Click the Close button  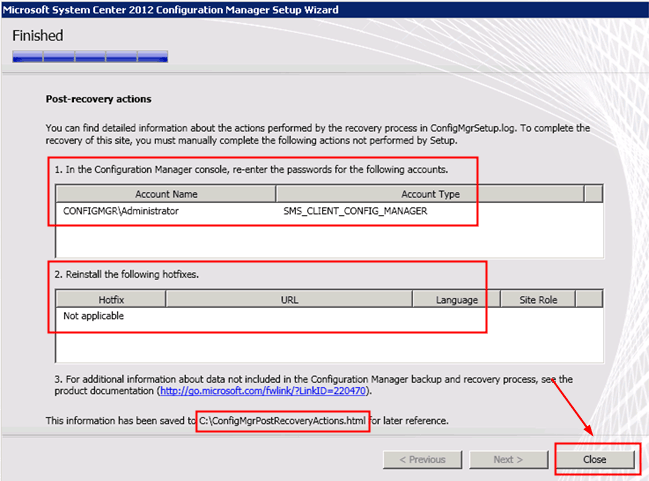[x=594, y=459]
